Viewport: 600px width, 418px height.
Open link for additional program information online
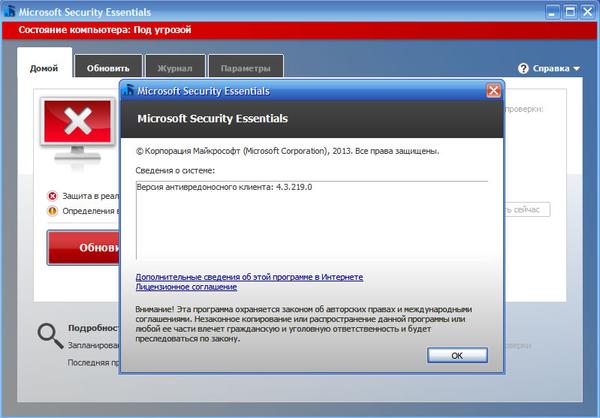249,277
